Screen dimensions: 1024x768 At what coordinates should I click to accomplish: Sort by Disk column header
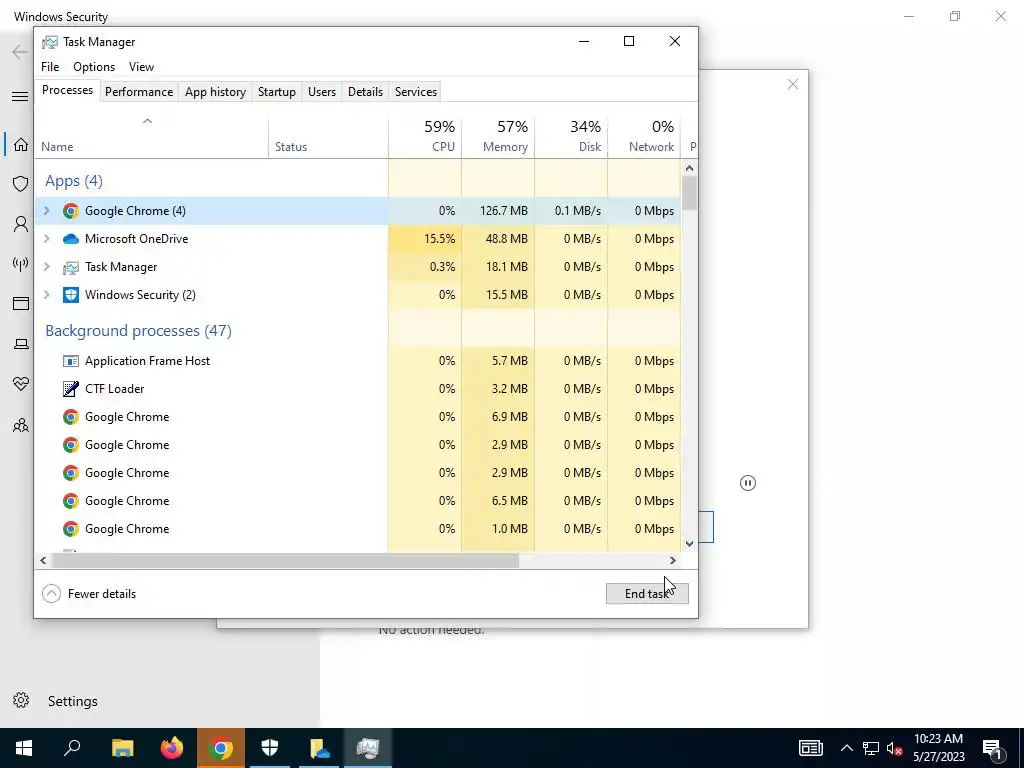pyautogui.click(x=571, y=137)
